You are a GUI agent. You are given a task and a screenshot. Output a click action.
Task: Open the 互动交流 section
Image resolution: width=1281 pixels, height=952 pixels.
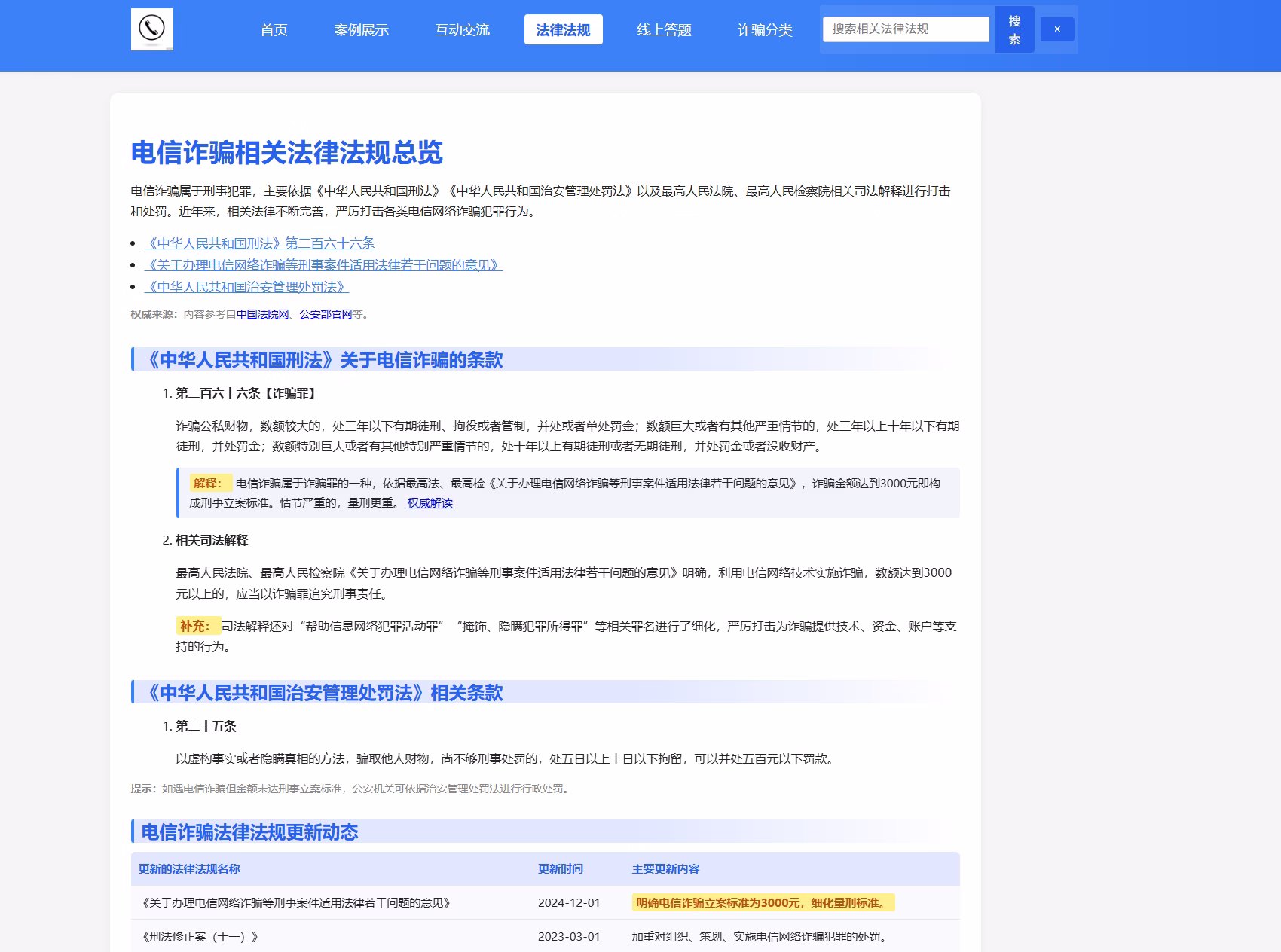pos(463,30)
